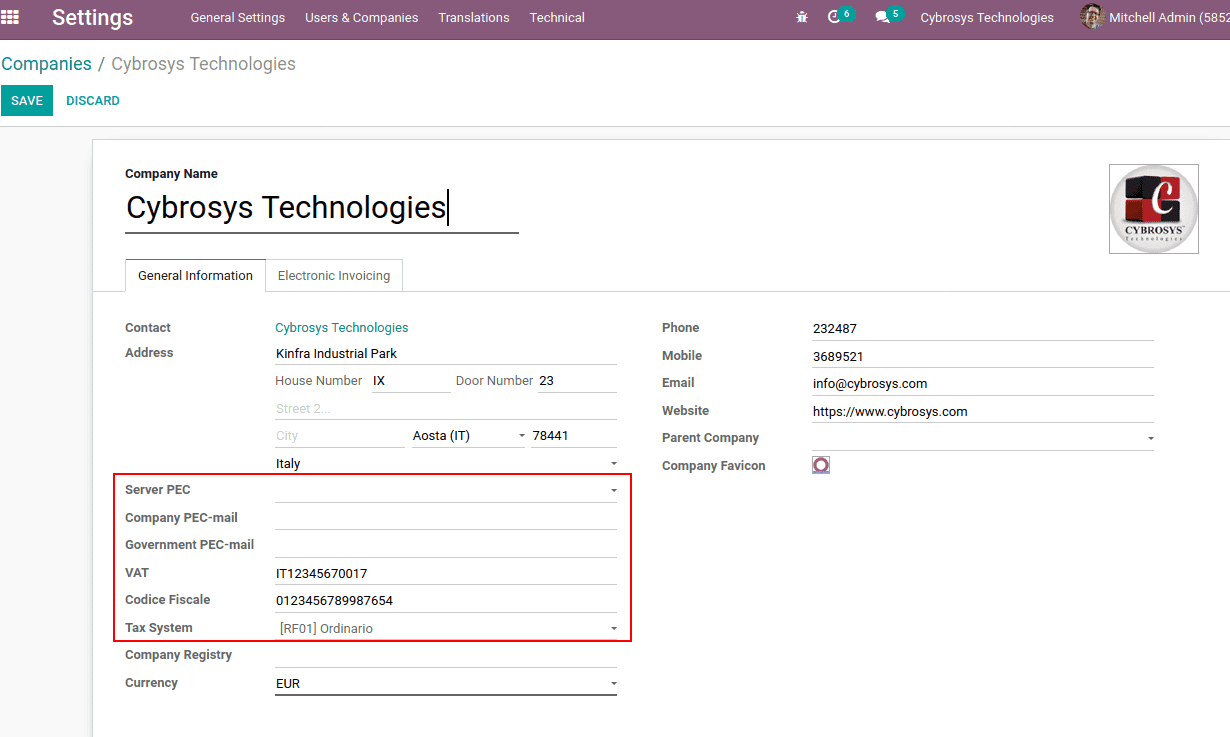Screen dimensions: 1230x737
Task: Open General Settings menu
Action: [238, 18]
